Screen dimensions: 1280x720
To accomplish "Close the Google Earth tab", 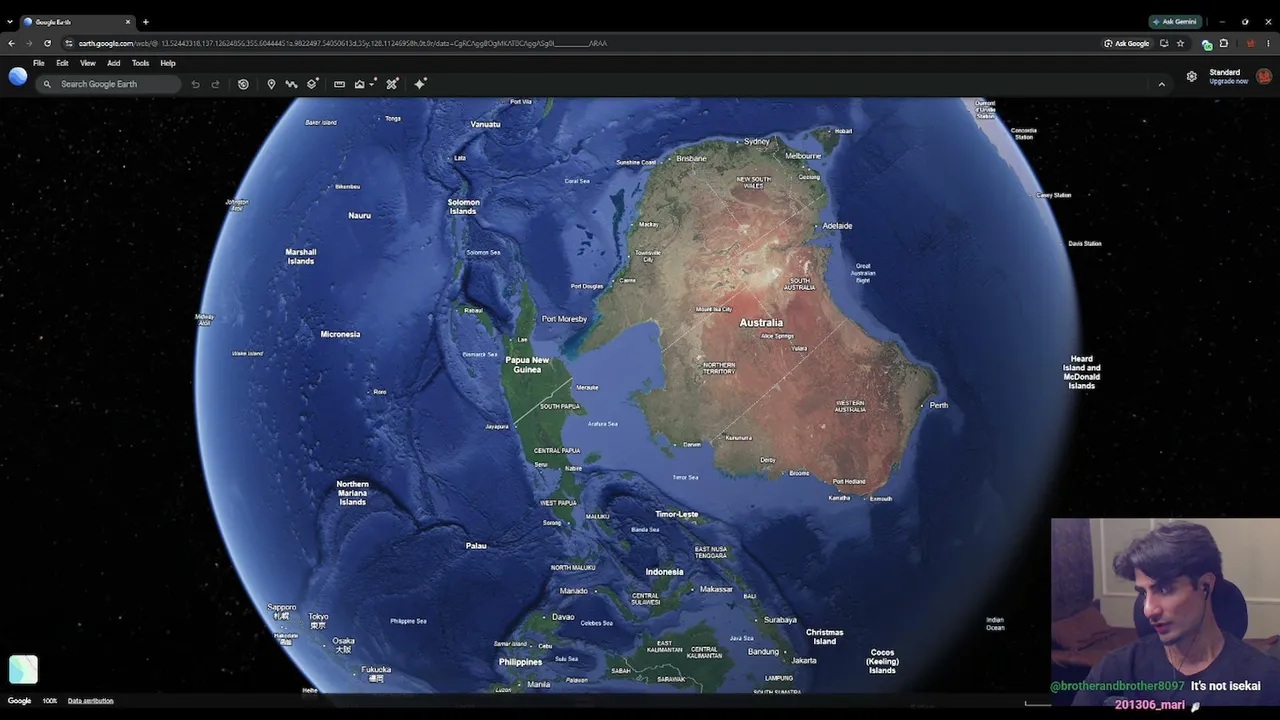I will point(128,21).
